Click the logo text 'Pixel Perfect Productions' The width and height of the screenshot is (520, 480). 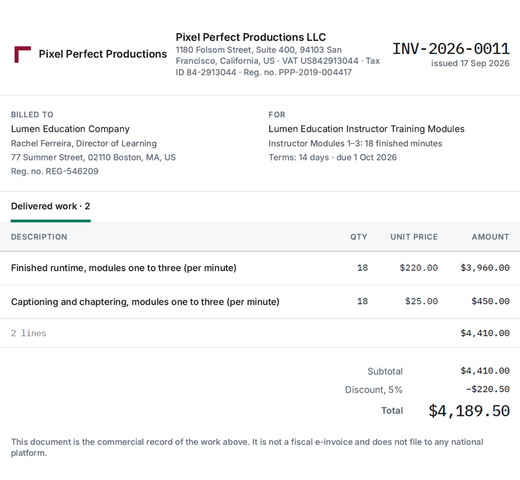[x=103, y=54]
